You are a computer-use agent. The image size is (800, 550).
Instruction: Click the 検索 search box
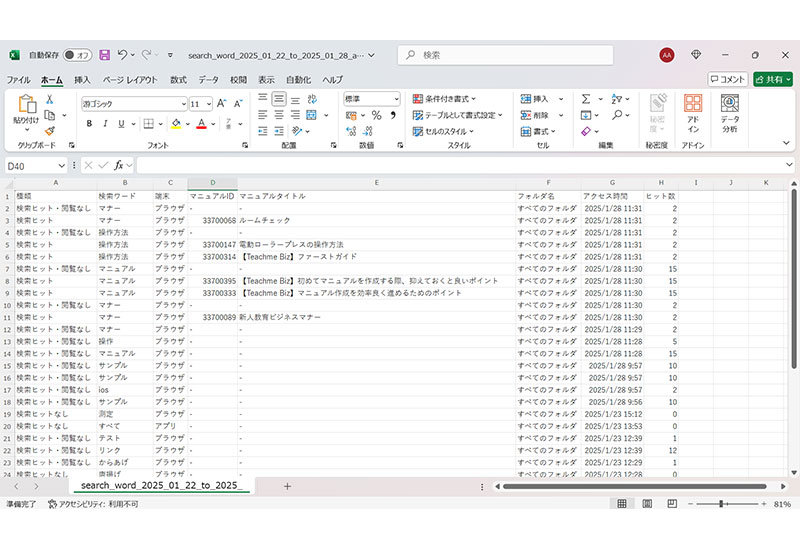point(510,55)
